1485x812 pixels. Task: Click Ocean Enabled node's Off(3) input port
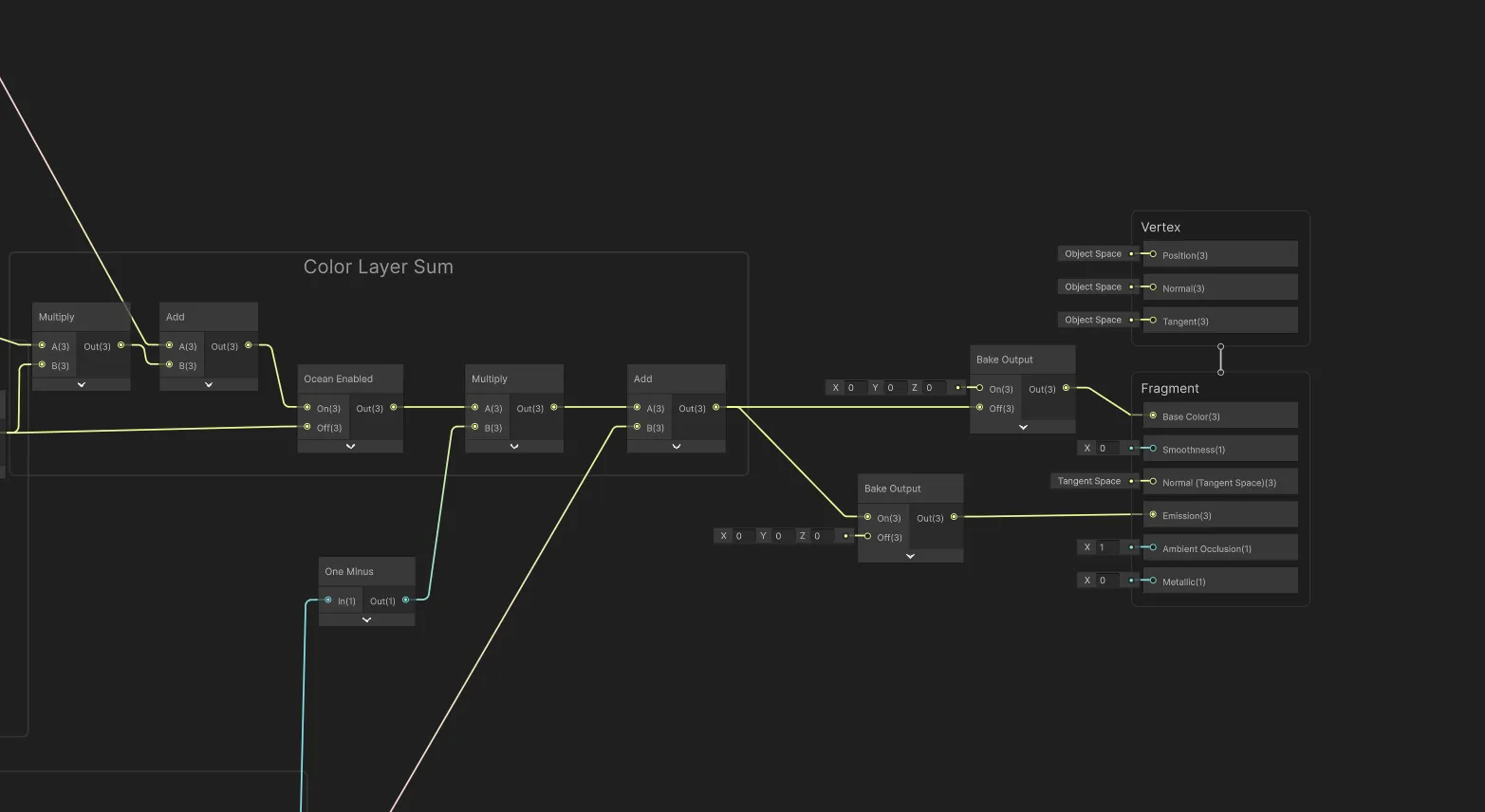[307, 427]
